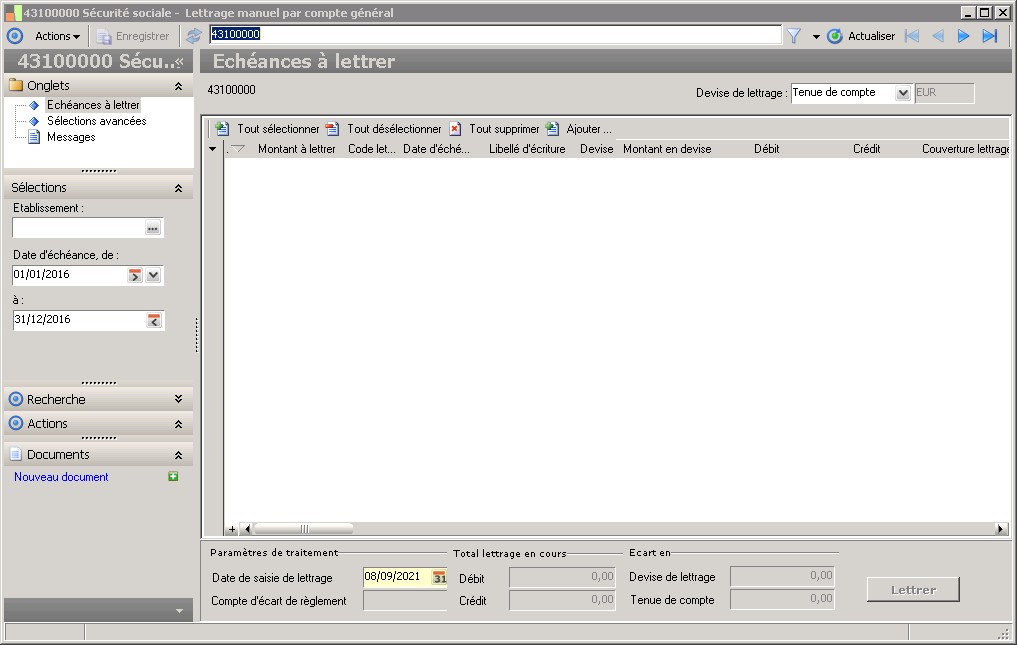This screenshot has width=1017, height=645.
Task: Click the filter funnel icon
Action: click(794, 36)
